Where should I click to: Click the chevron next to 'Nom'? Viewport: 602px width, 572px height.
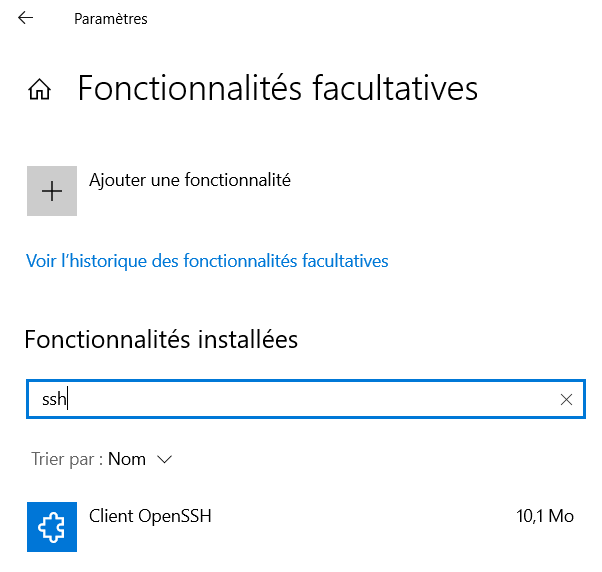coord(165,459)
